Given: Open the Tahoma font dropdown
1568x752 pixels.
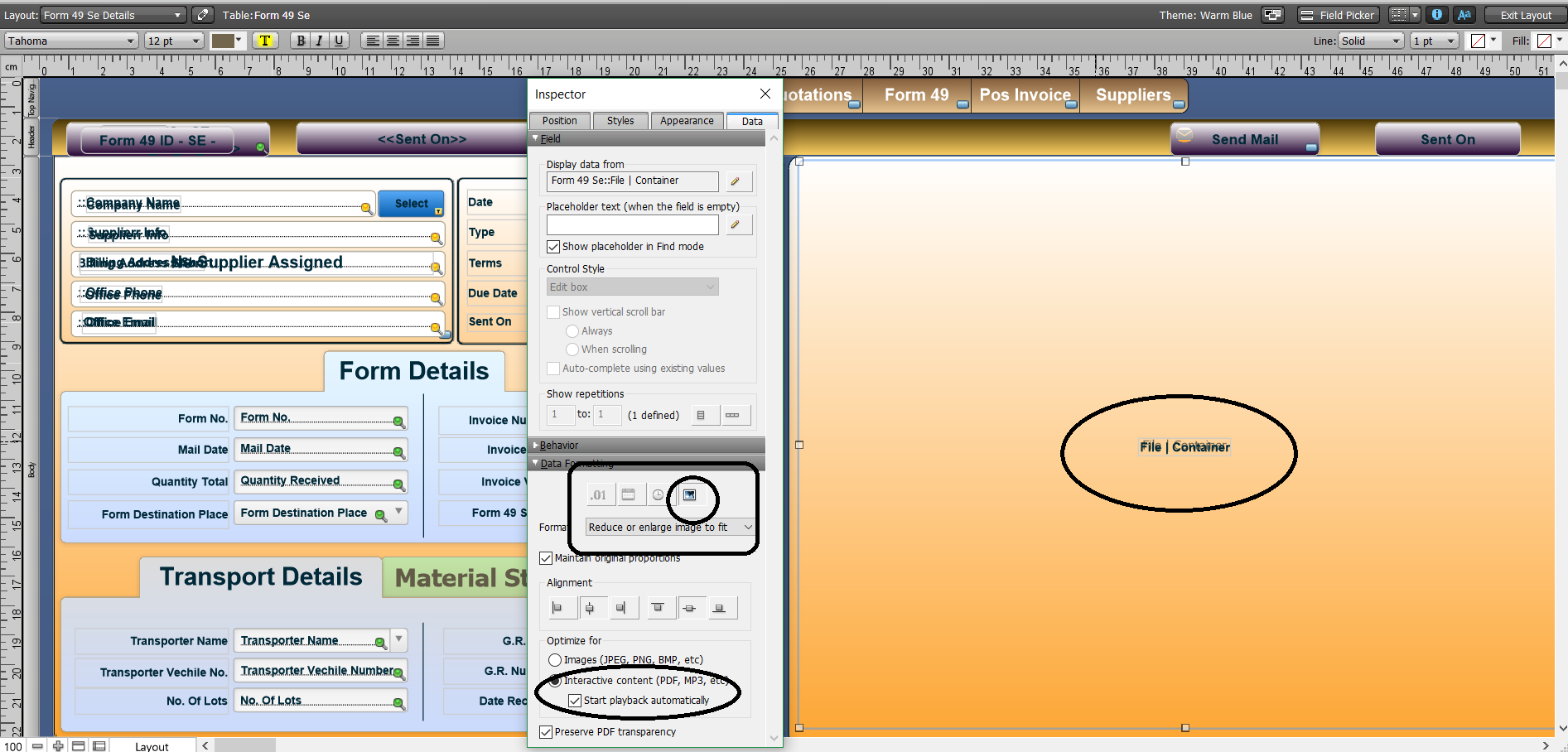Looking at the screenshot, I should point(70,41).
